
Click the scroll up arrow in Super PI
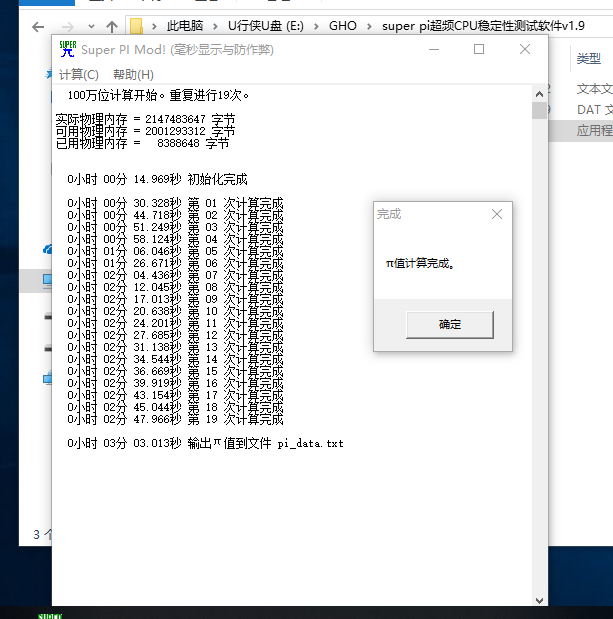539,94
